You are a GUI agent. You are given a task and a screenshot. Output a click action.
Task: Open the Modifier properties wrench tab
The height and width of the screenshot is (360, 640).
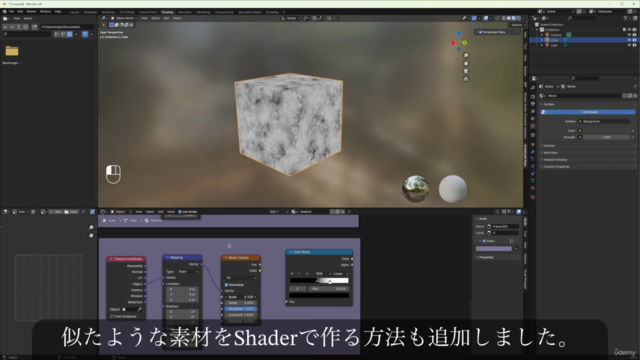pyautogui.click(x=533, y=152)
